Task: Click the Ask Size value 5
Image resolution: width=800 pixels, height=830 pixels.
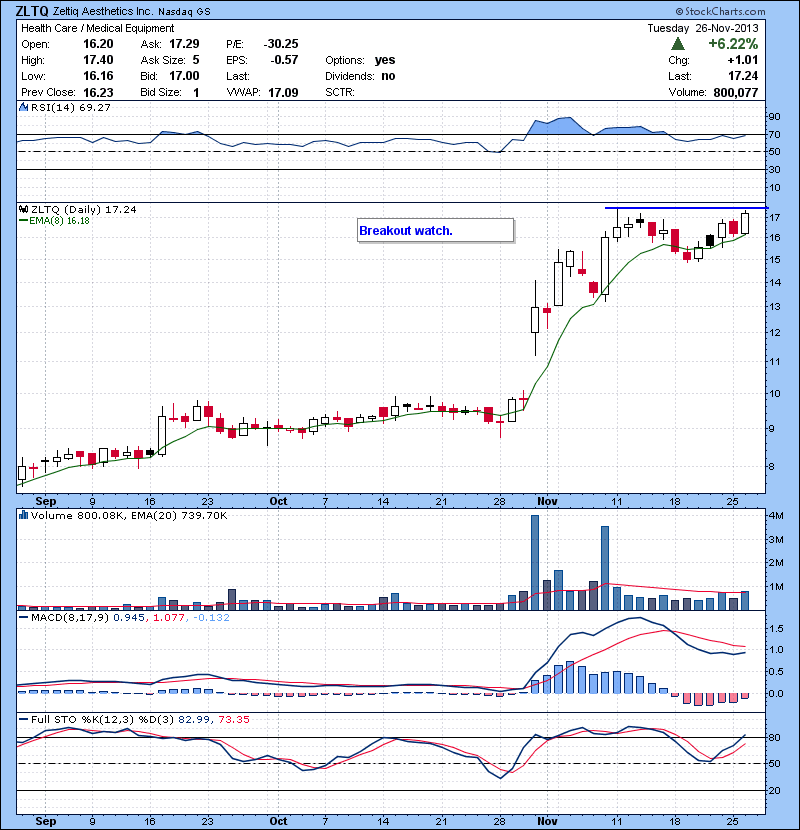Action: pos(196,60)
